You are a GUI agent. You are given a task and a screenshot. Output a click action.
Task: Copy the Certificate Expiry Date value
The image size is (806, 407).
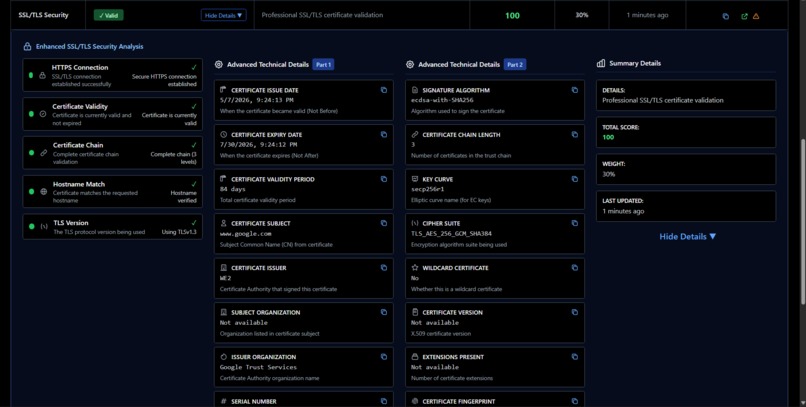pos(383,135)
